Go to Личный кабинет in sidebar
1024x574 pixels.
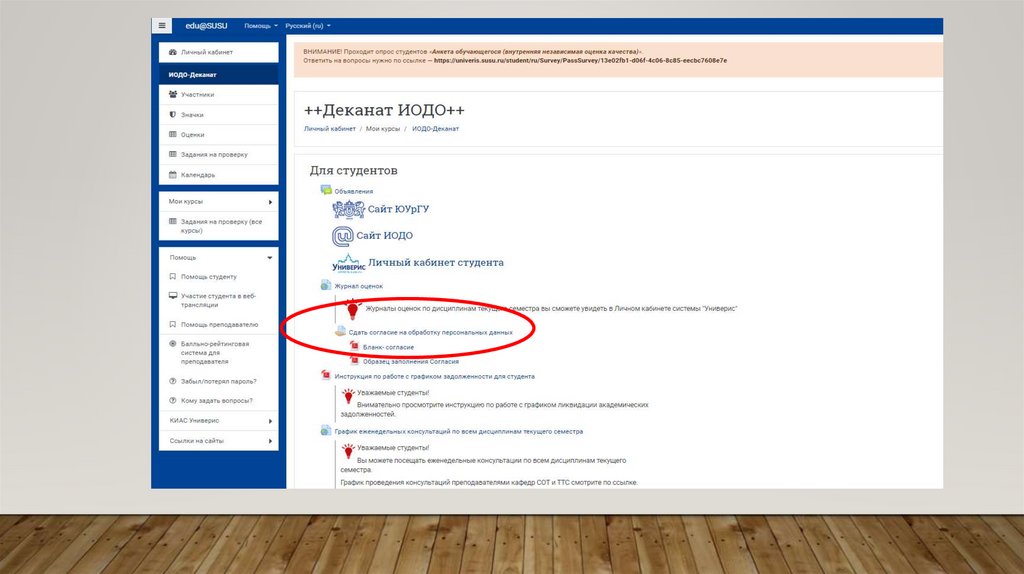pos(206,52)
